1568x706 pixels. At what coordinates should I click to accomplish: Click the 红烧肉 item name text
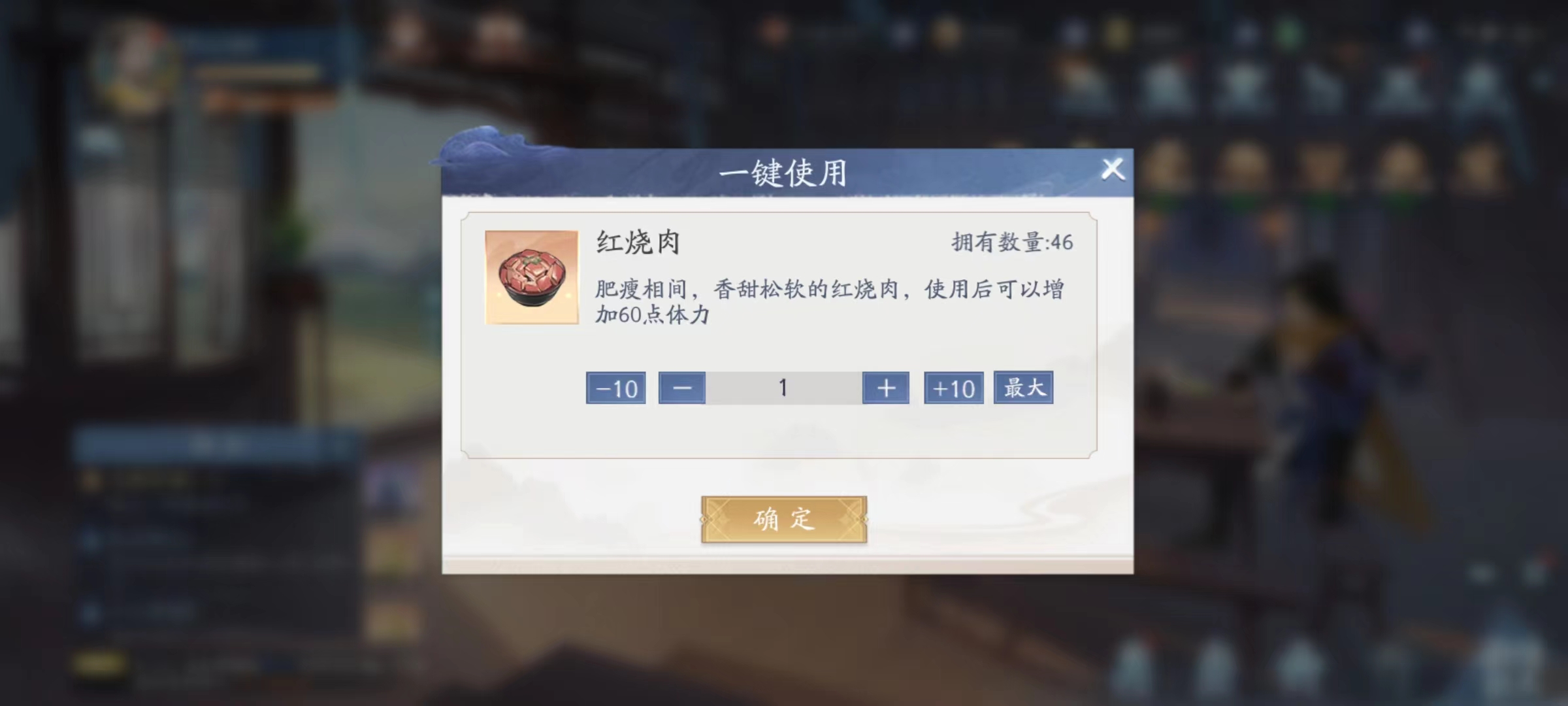tap(638, 243)
